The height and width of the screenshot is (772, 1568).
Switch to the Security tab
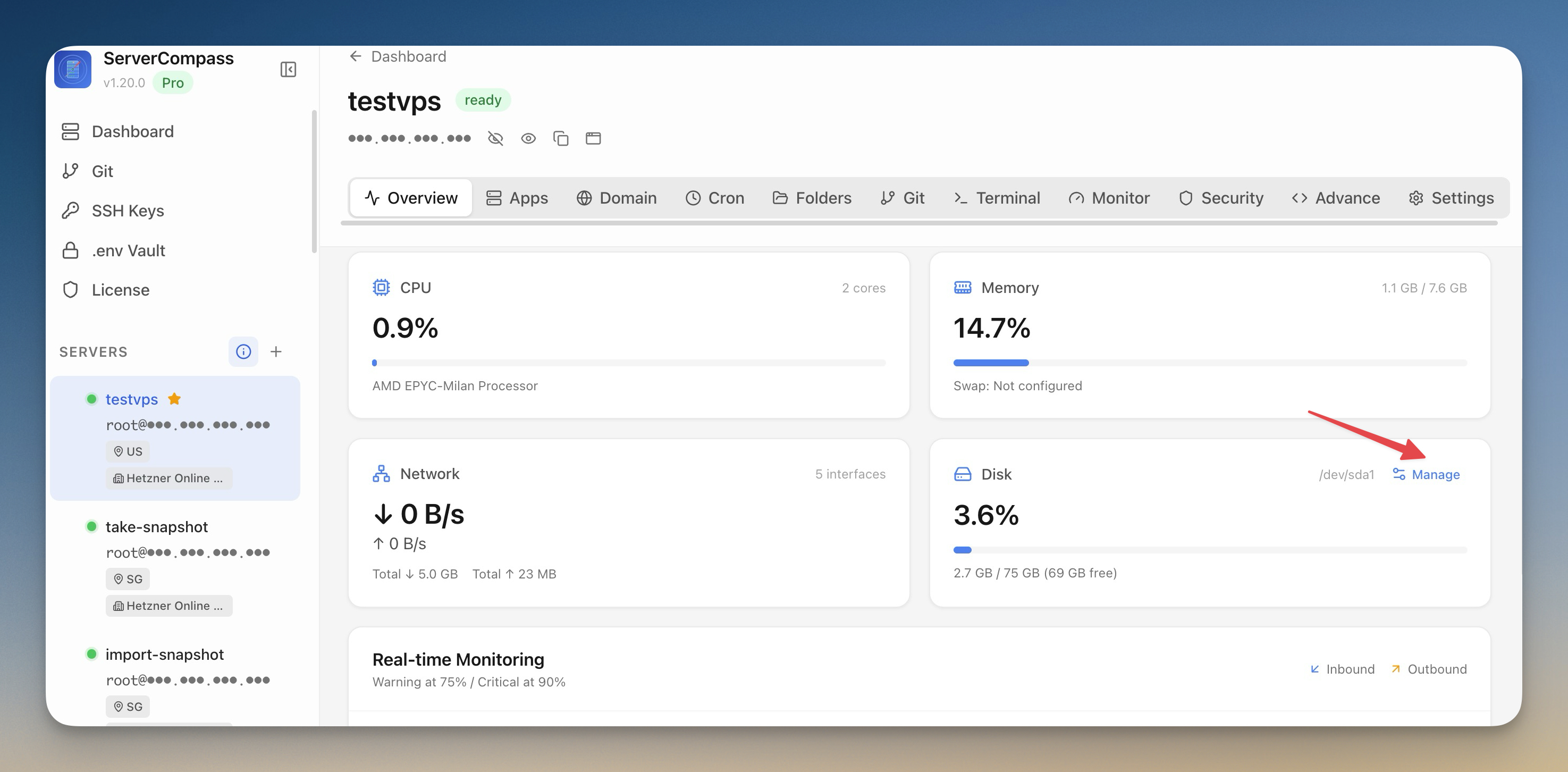(1221, 198)
